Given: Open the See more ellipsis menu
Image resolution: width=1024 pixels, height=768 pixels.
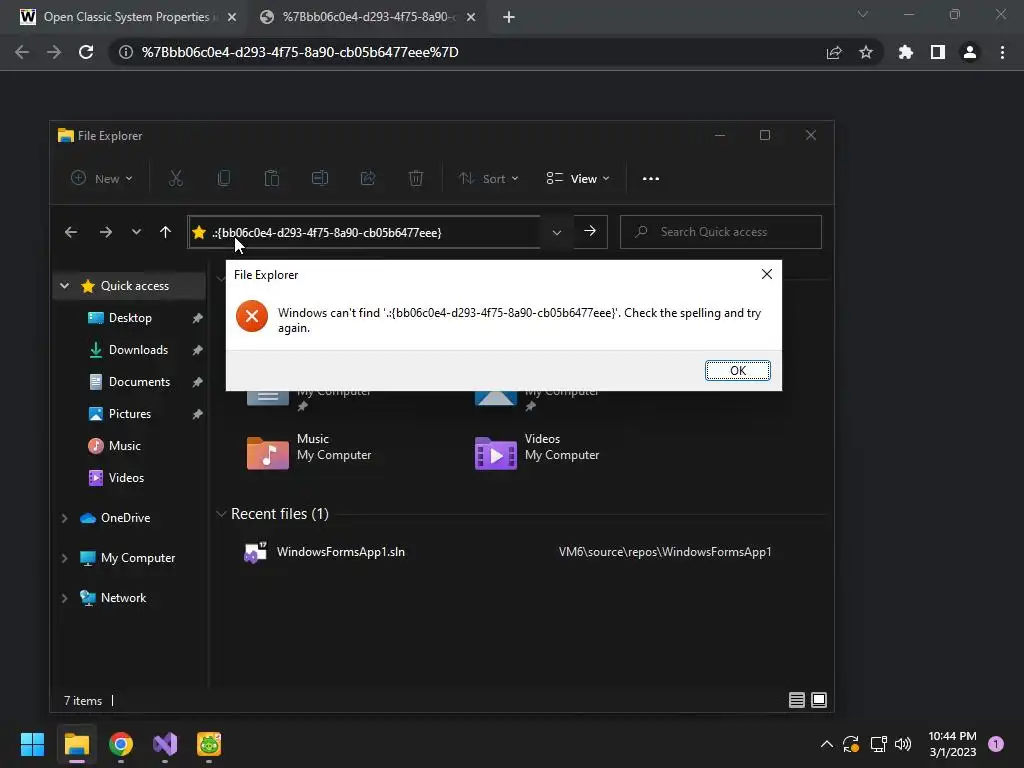Looking at the screenshot, I should coord(650,178).
